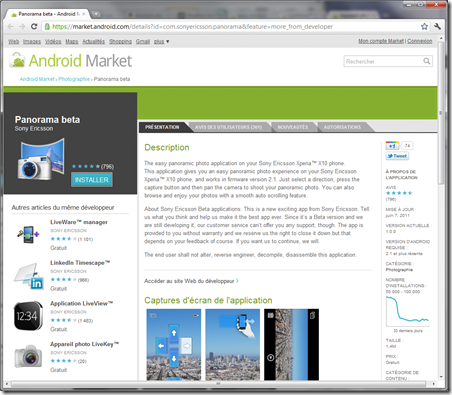Open the Chrome wrench menu icon
This screenshot has width=452, height=395.
(437, 26)
